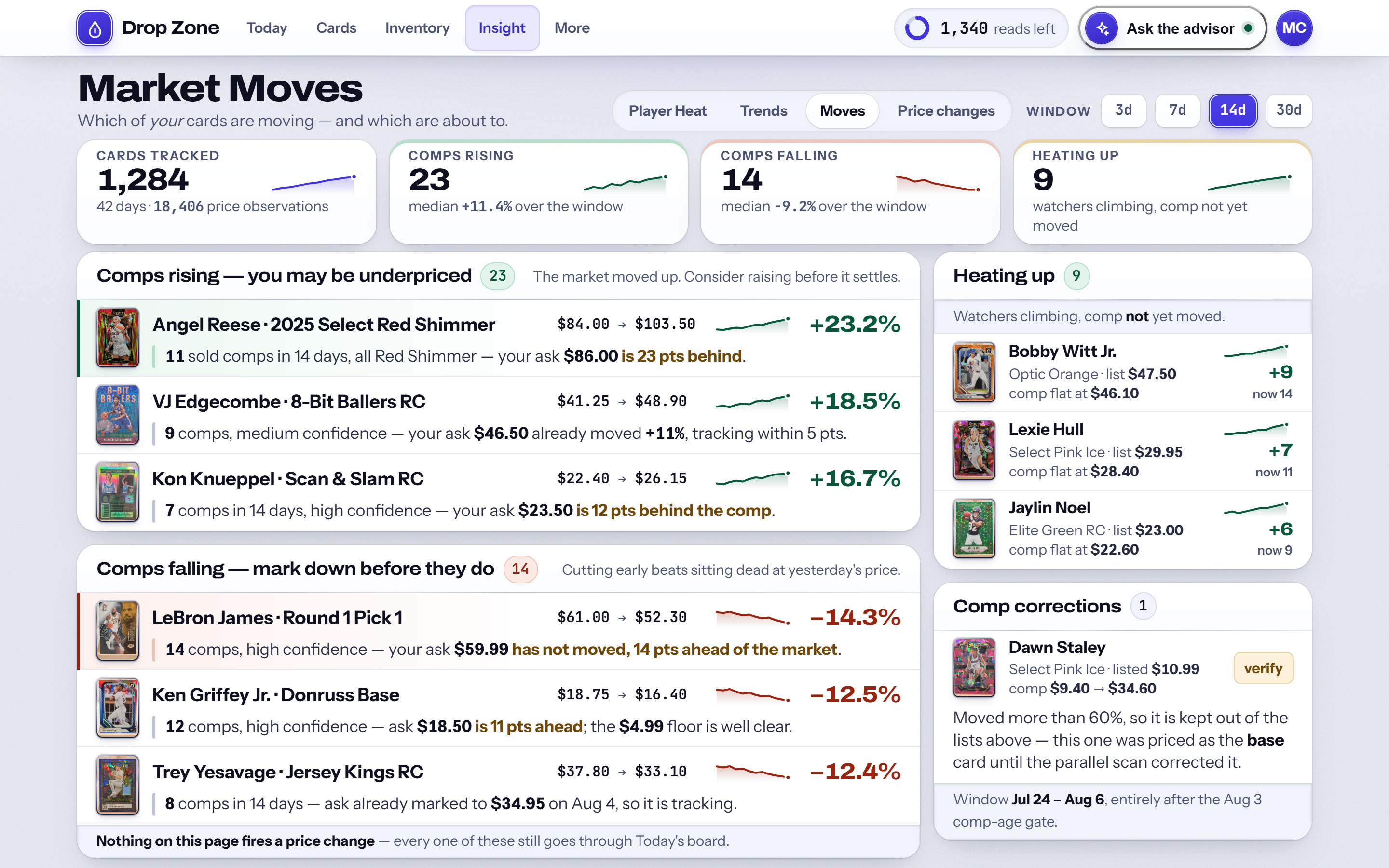This screenshot has width=1389, height=868.
Task: Click the Trey Yesavage card thumbnail
Action: point(118,785)
